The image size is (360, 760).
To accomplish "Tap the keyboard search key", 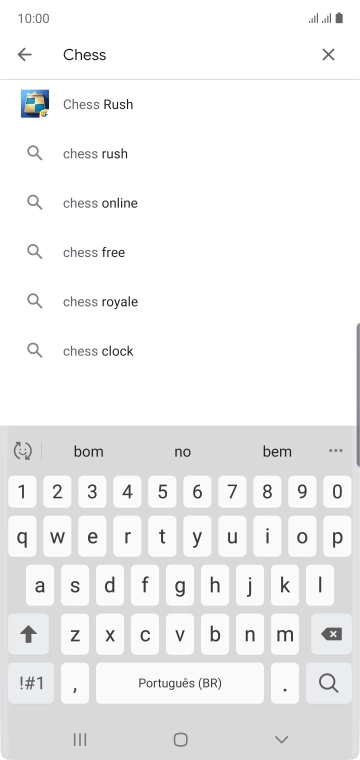I will coord(329,683).
